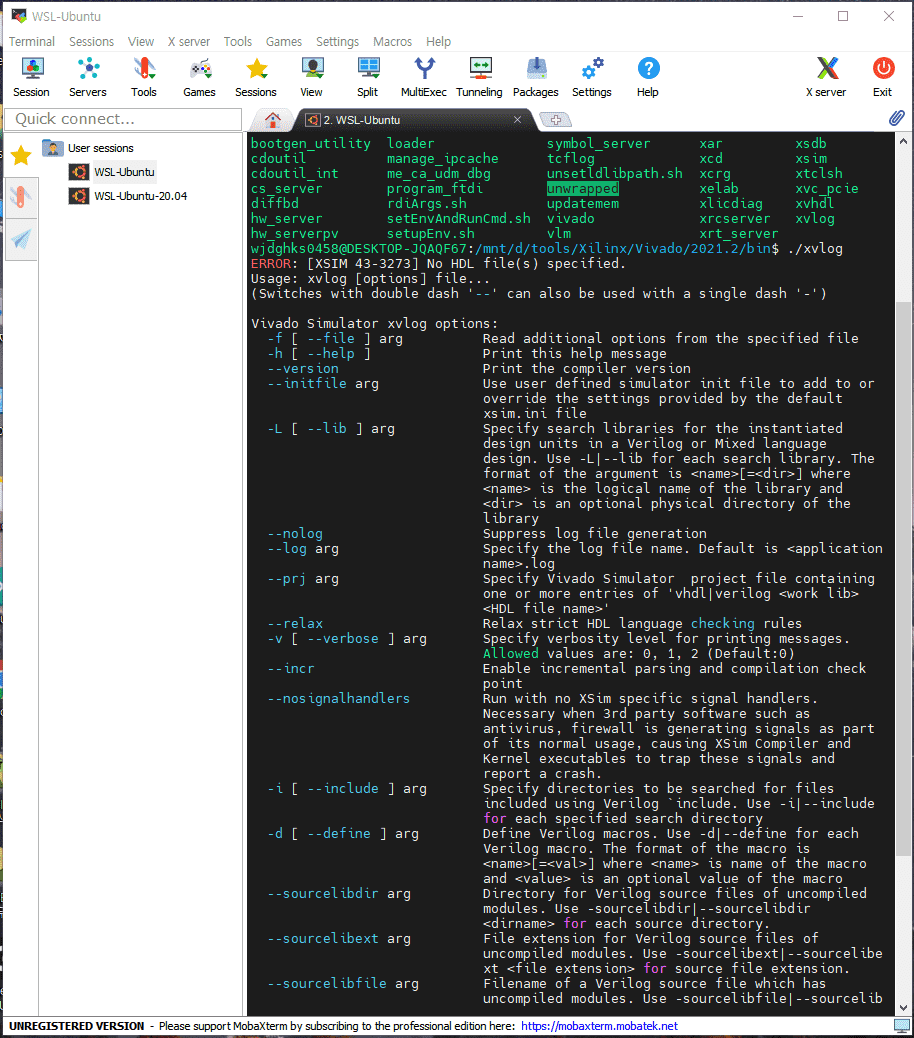914x1038 pixels.
Task: Open the Terminal menu
Action: tap(32, 42)
